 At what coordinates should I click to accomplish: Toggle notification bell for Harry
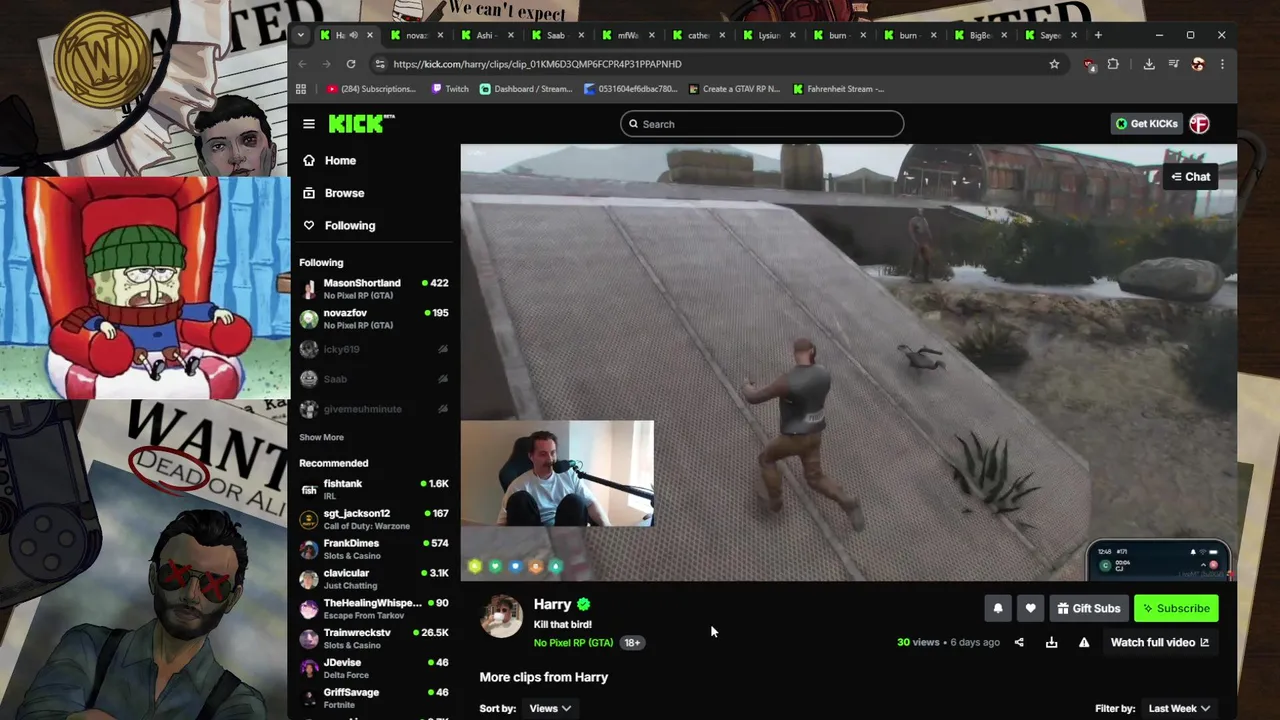click(997, 608)
